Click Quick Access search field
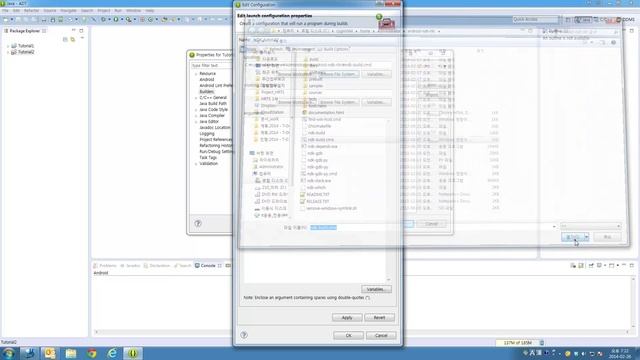The width and height of the screenshot is (640, 360). click(x=535, y=19)
